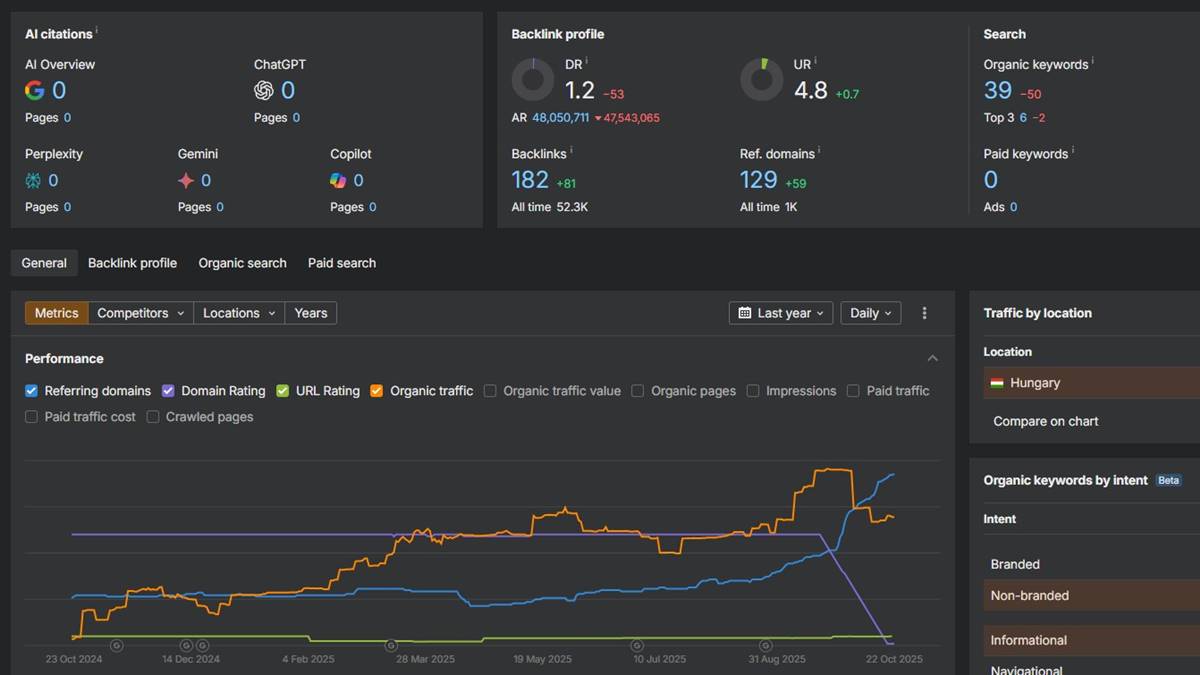This screenshot has height=675, width=1200.
Task: Select the Copilot icon
Action: tap(338, 180)
